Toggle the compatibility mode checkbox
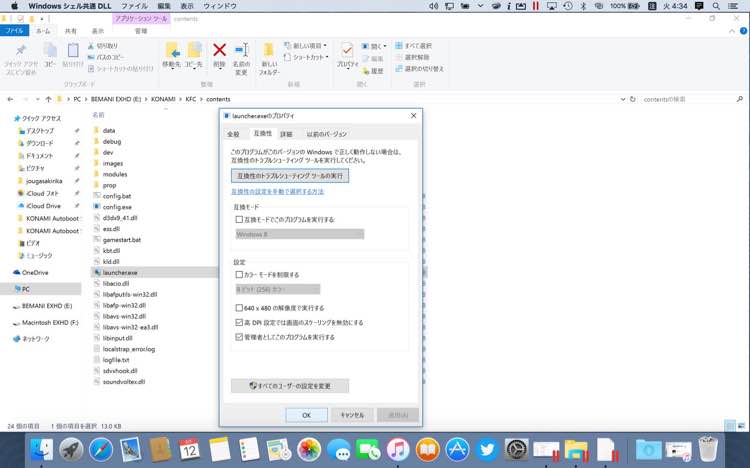This screenshot has height=468, width=750. click(x=239, y=220)
